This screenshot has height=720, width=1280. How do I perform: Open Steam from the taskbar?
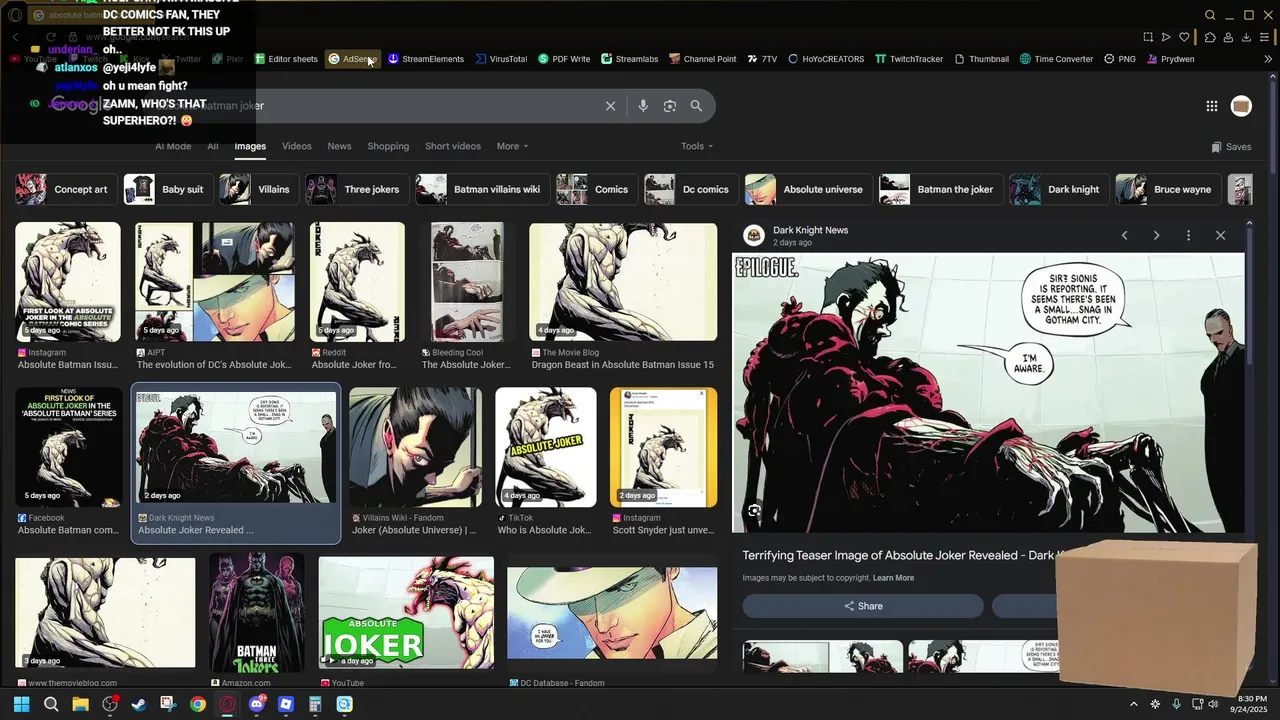click(x=139, y=704)
